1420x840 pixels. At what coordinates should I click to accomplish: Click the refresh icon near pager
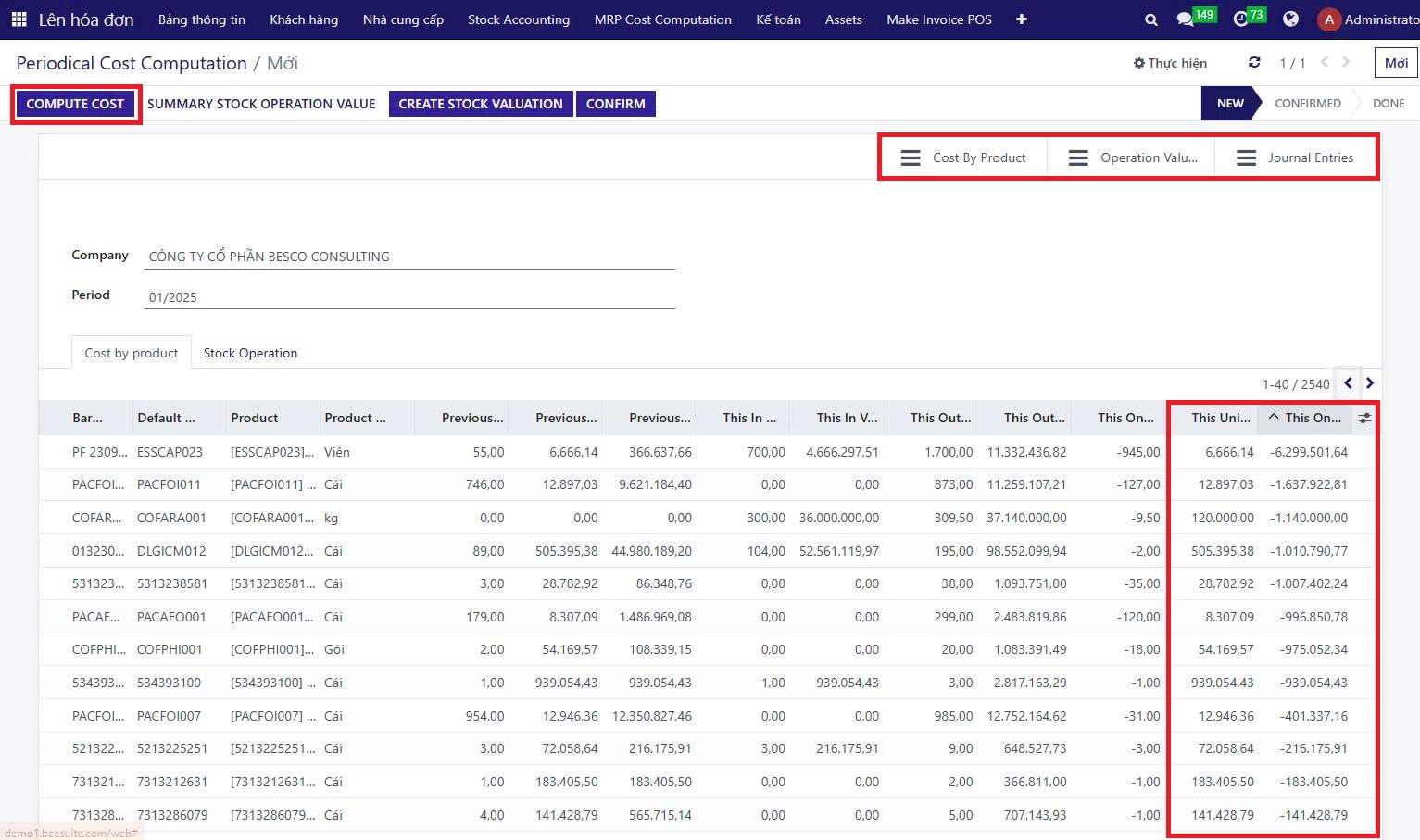click(1254, 63)
